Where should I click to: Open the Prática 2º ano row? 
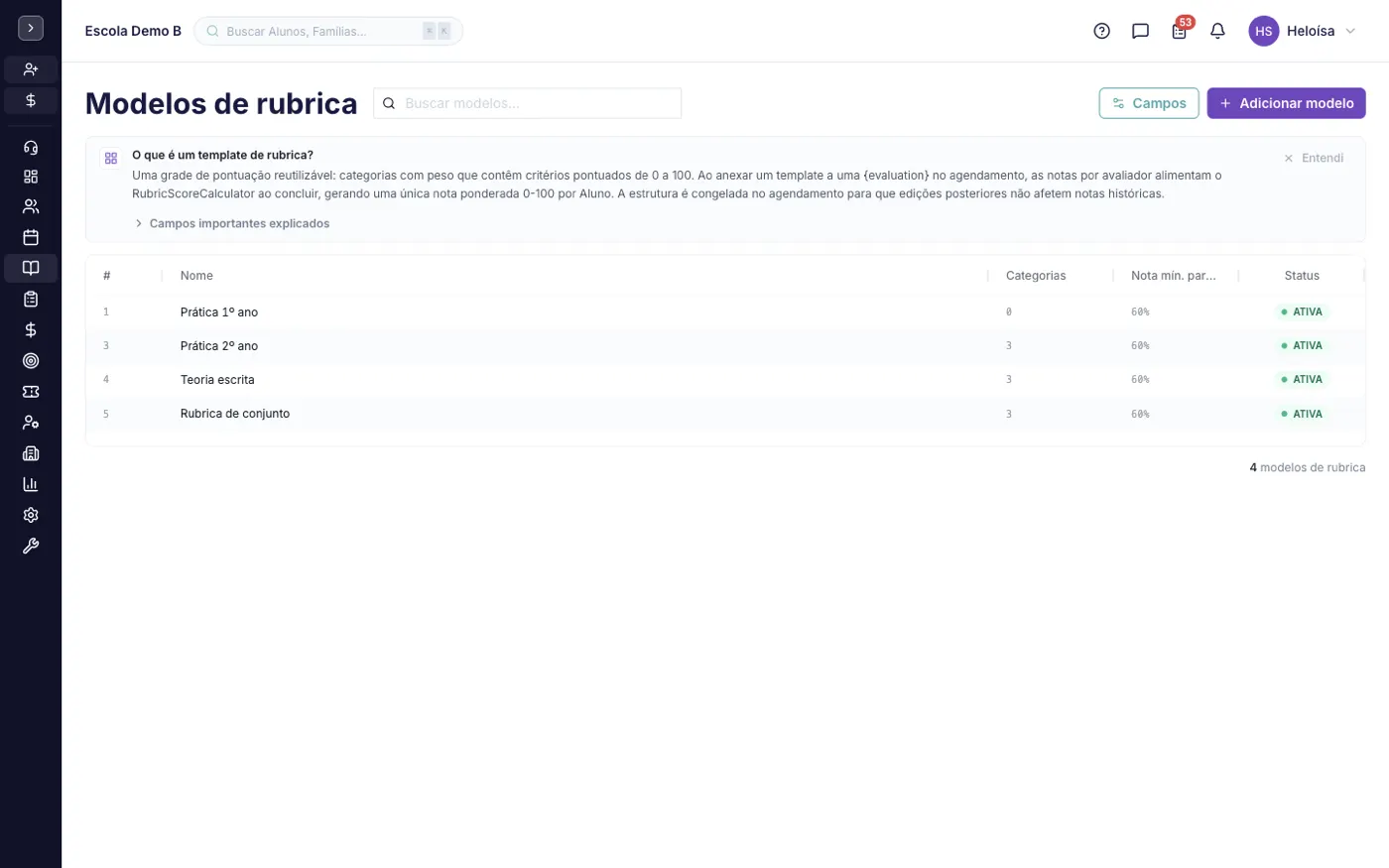click(725, 346)
